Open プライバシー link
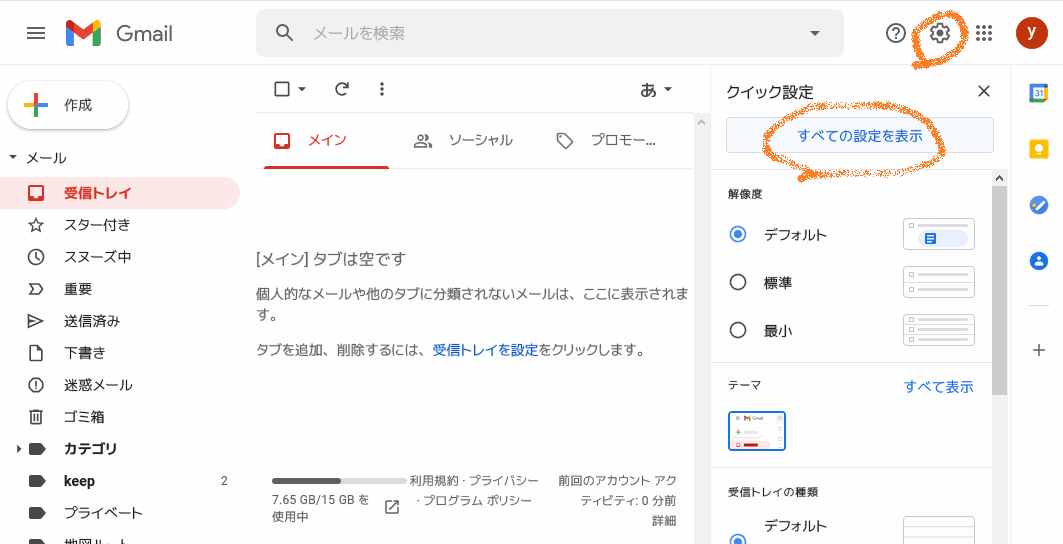 click(504, 481)
